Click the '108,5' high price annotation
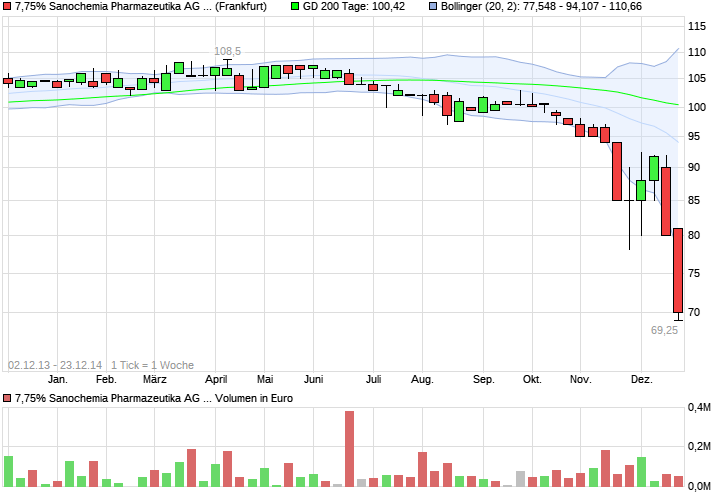The width and height of the screenshot is (726, 496). pos(227,51)
